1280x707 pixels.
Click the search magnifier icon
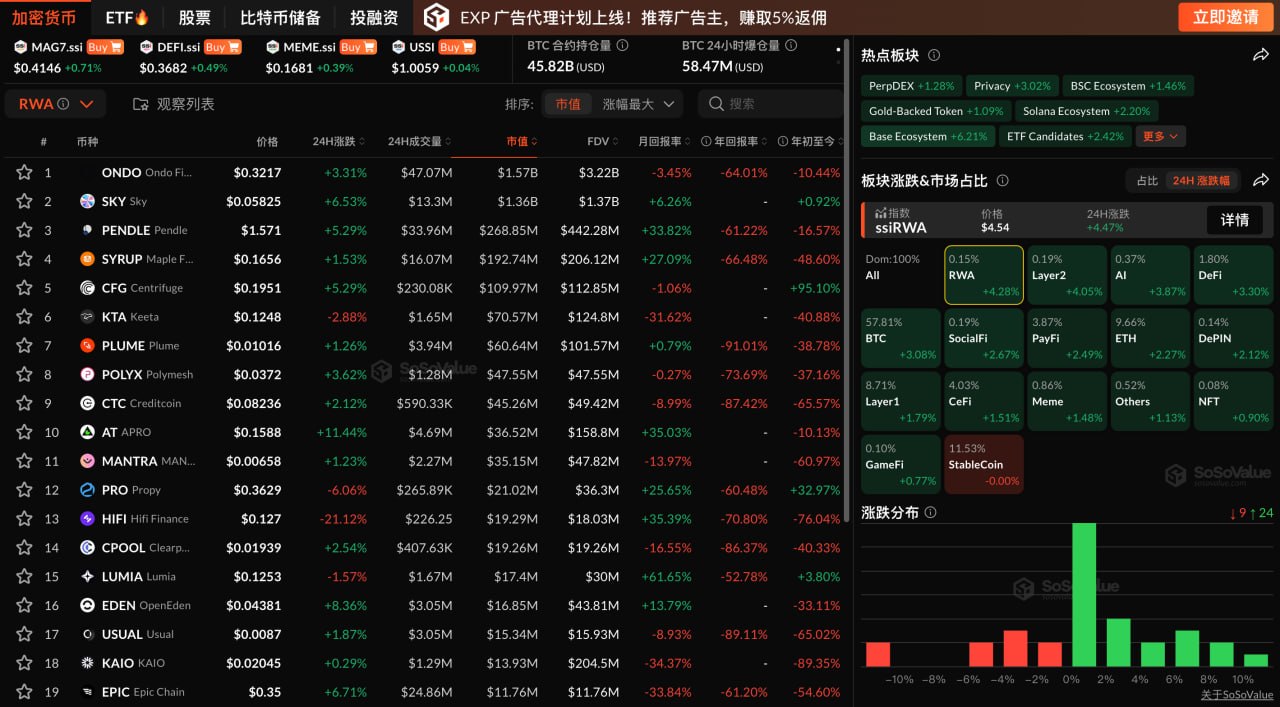point(716,104)
